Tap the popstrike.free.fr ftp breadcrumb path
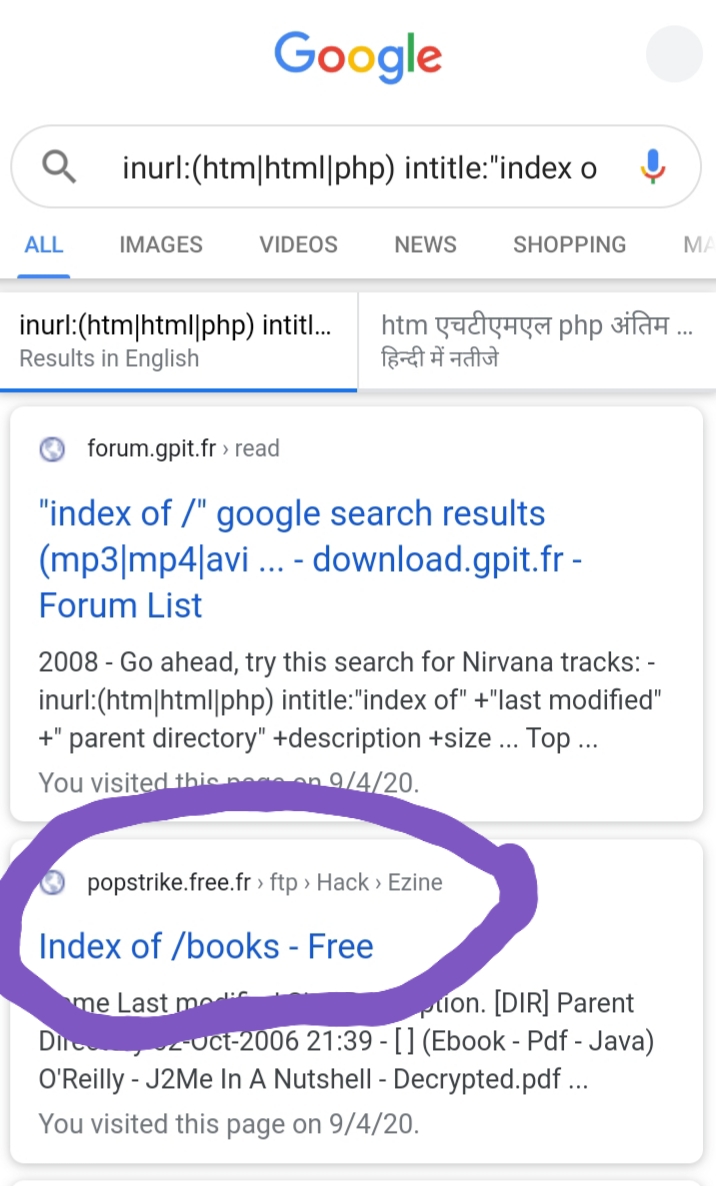The height and width of the screenshot is (1186, 716). (265, 882)
